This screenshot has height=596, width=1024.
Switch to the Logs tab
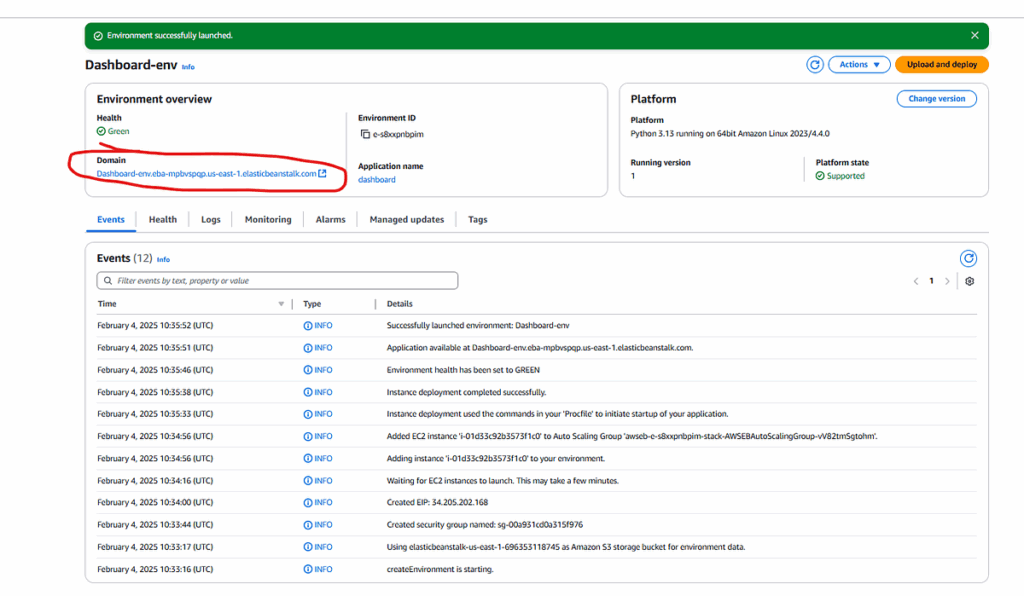tap(210, 219)
